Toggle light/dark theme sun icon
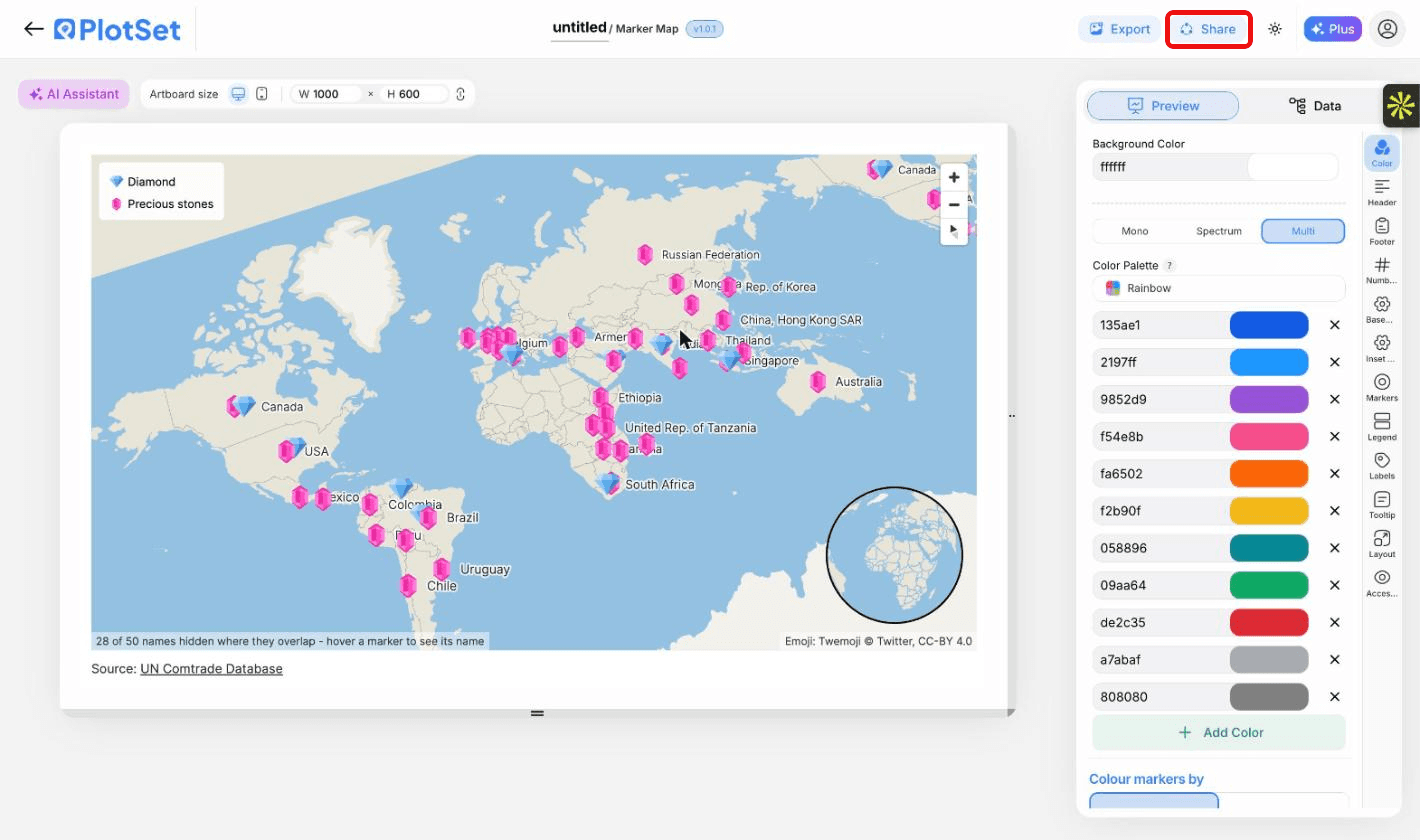The height and width of the screenshot is (840, 1420). (x=1275, y=29)
